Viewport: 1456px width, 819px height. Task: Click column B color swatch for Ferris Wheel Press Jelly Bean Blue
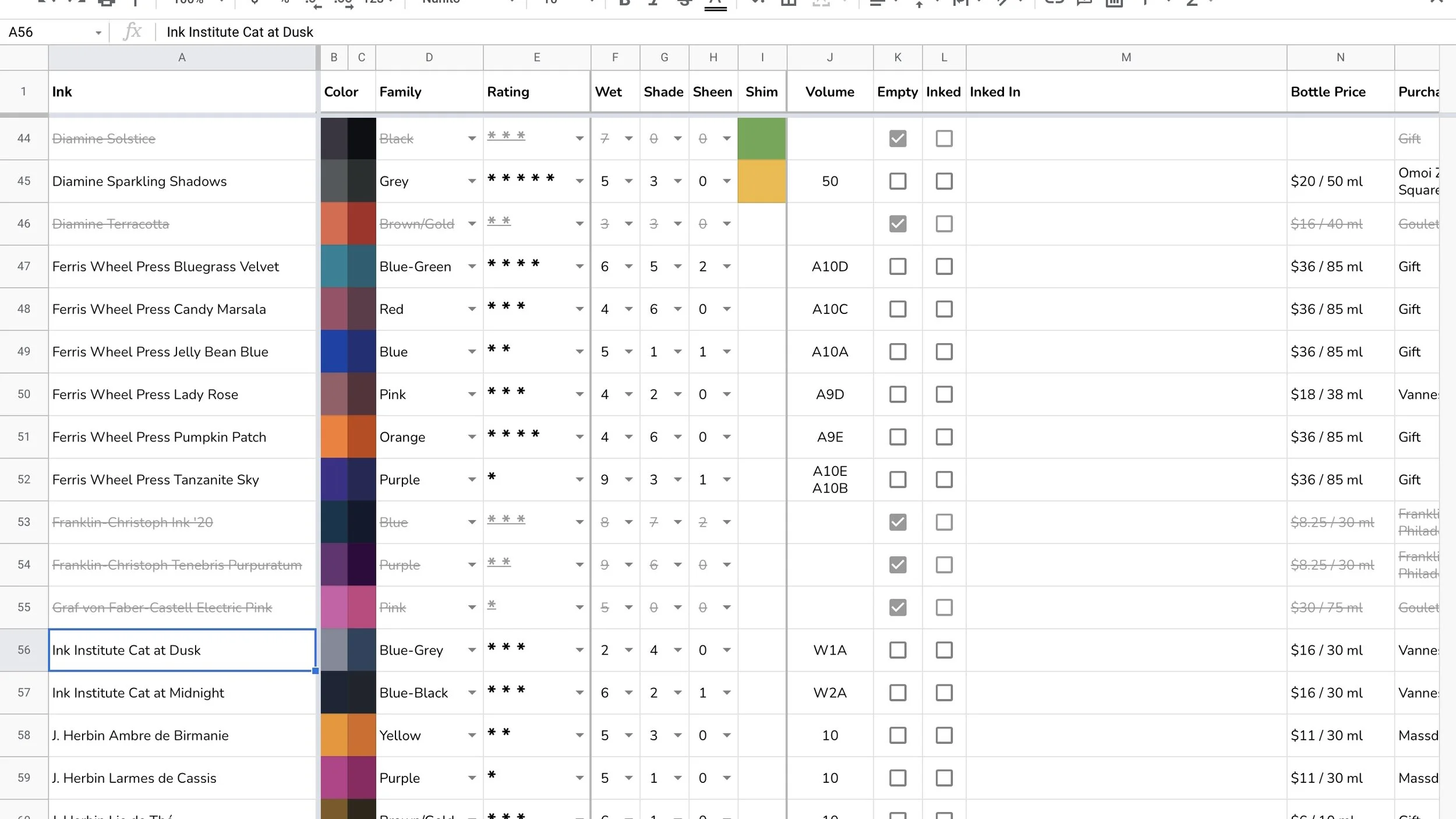pos(334,352)
